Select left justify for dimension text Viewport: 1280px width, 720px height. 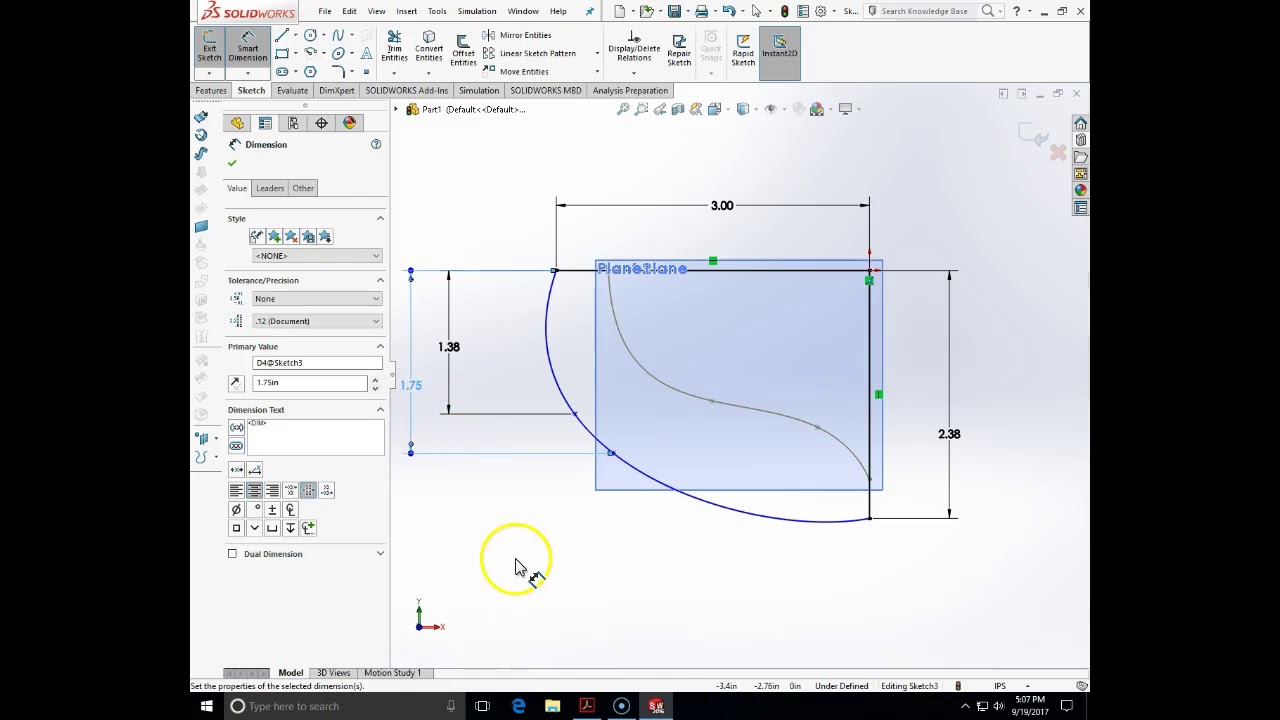(236, 490)
